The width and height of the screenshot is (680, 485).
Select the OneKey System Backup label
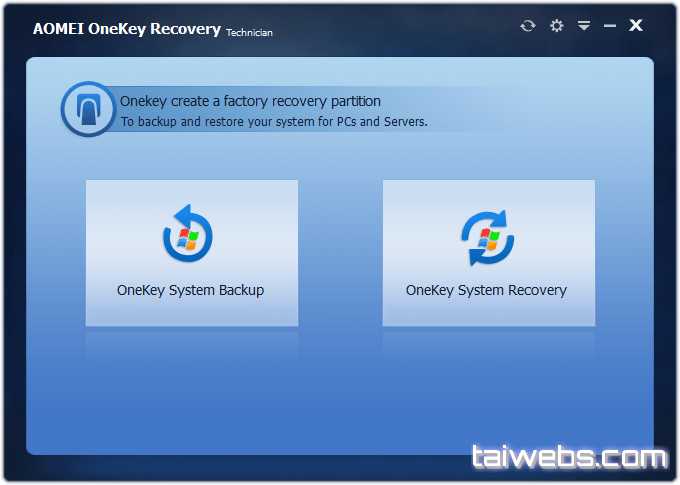point(190,291)
